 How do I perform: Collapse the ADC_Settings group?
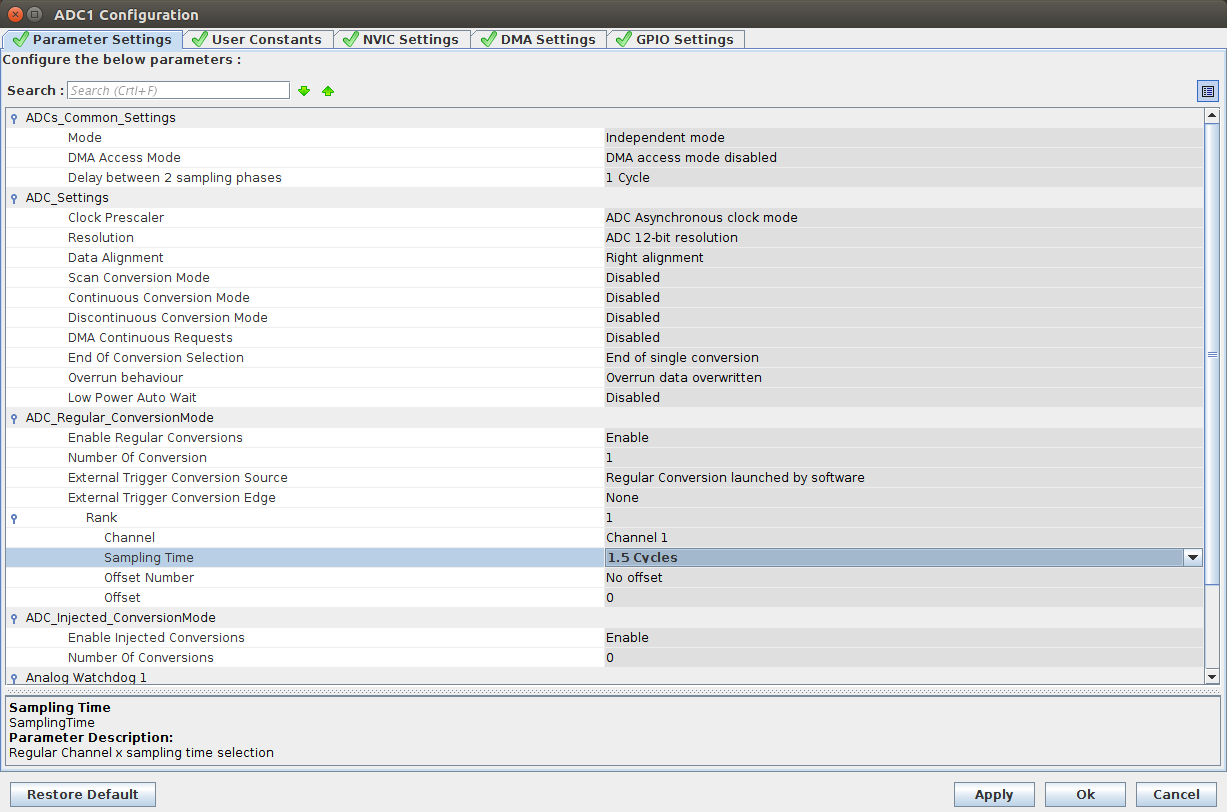tap(12, 197)
